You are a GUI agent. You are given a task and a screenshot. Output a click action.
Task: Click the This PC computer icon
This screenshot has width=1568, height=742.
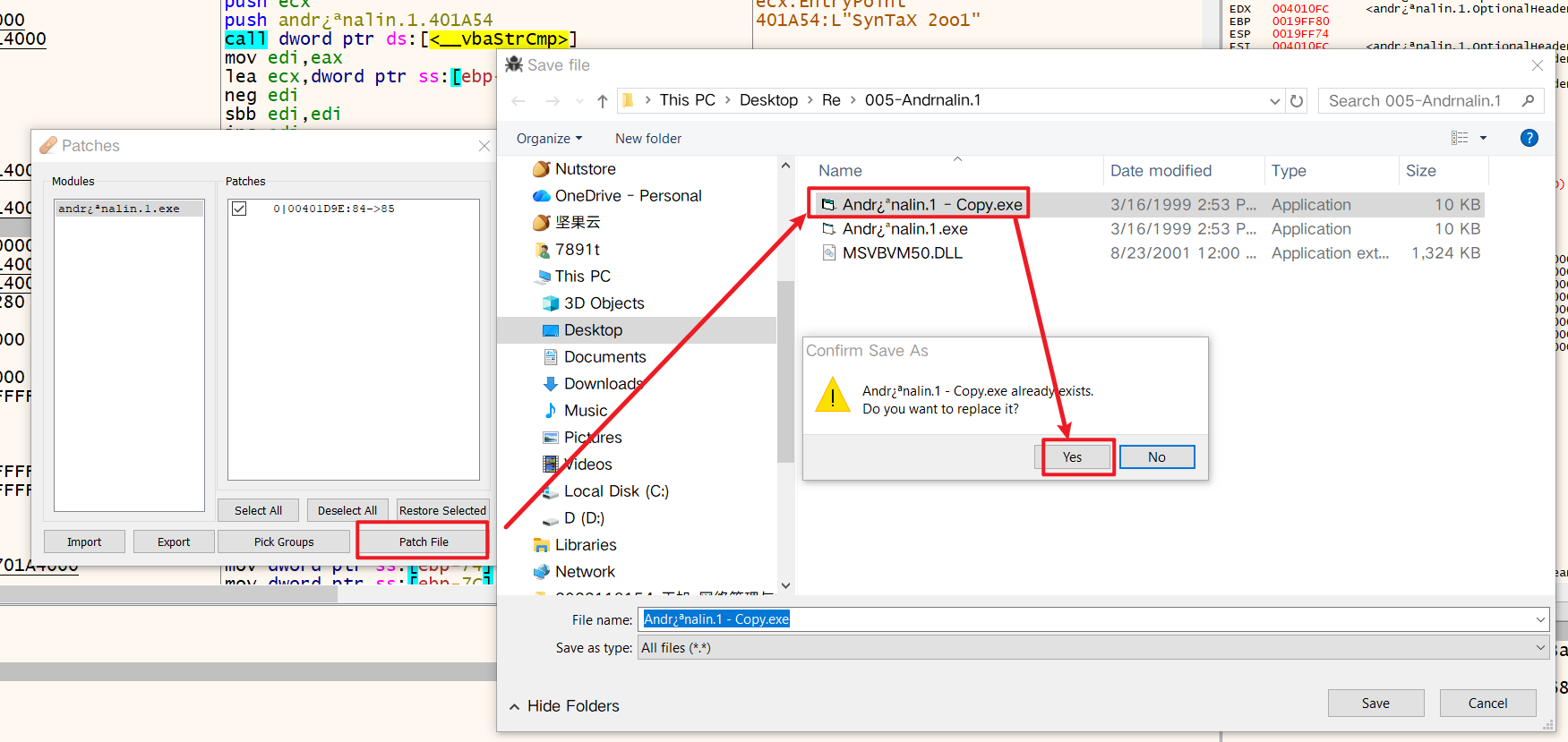(x=542, y=277)
